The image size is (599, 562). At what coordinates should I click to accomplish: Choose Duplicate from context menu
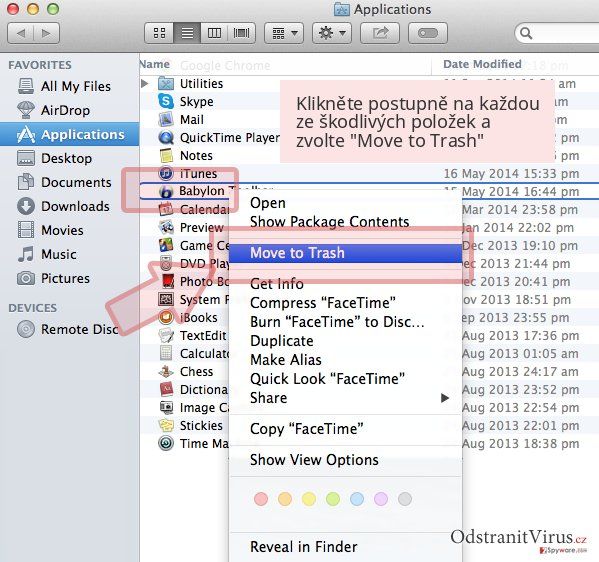pyautogui.click(x=345, y=341)
